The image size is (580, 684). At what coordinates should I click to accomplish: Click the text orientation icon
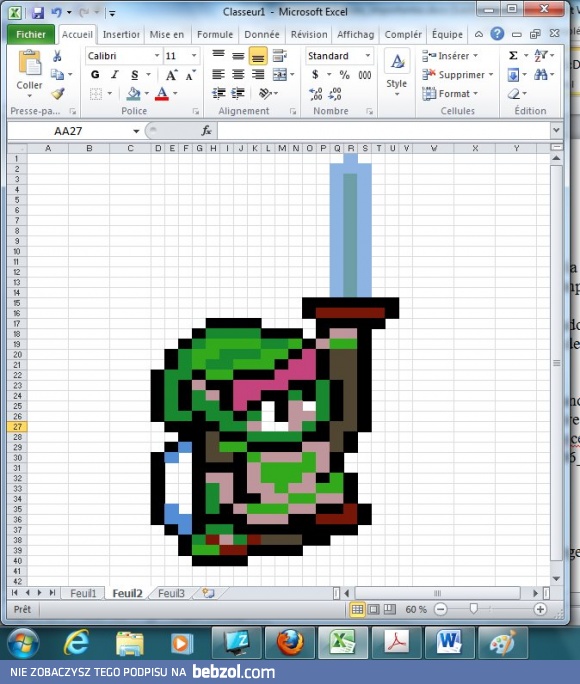pyautogui.click(x=265, y=93)
